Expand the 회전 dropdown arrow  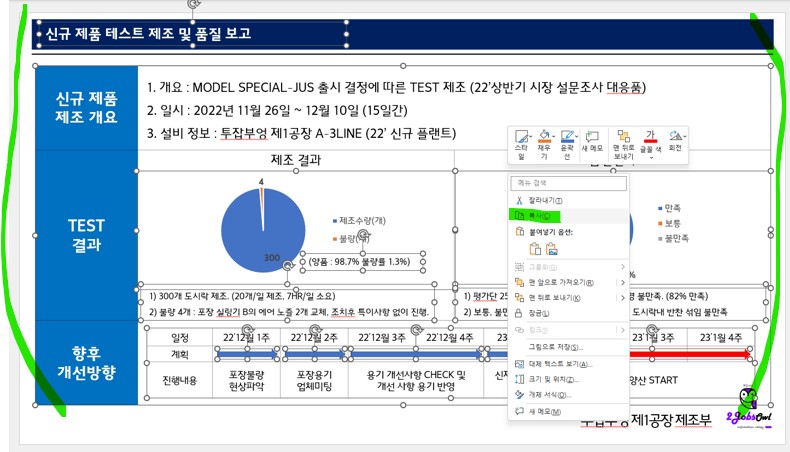click(685, 136)
